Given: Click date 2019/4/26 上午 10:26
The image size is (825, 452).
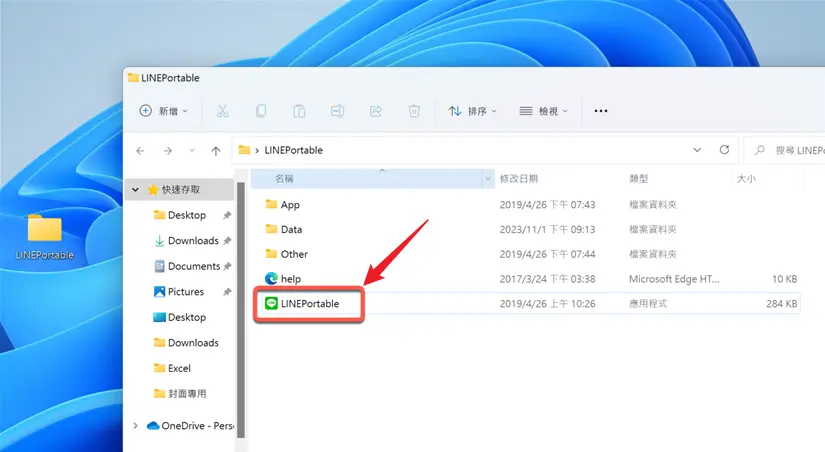Looking at the screenshot, I should (x=547, y=304).
